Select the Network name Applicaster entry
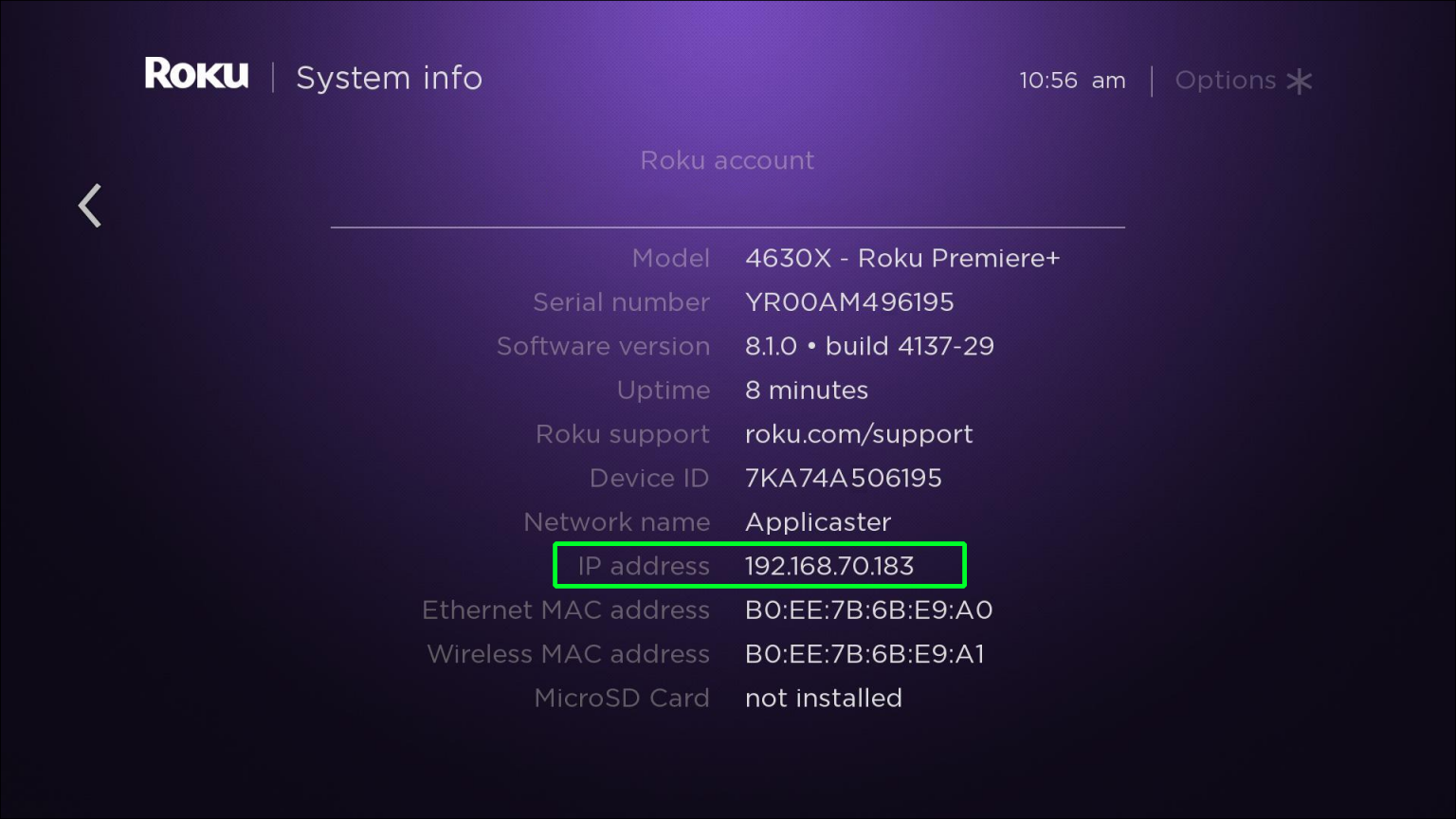 pos(817,522)
